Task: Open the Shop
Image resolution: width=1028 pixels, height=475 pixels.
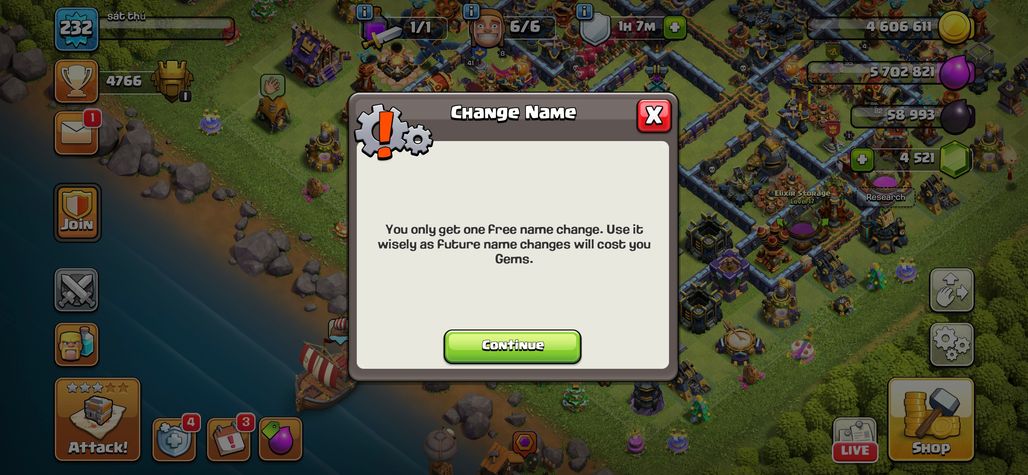Action: tap(930, 419)
